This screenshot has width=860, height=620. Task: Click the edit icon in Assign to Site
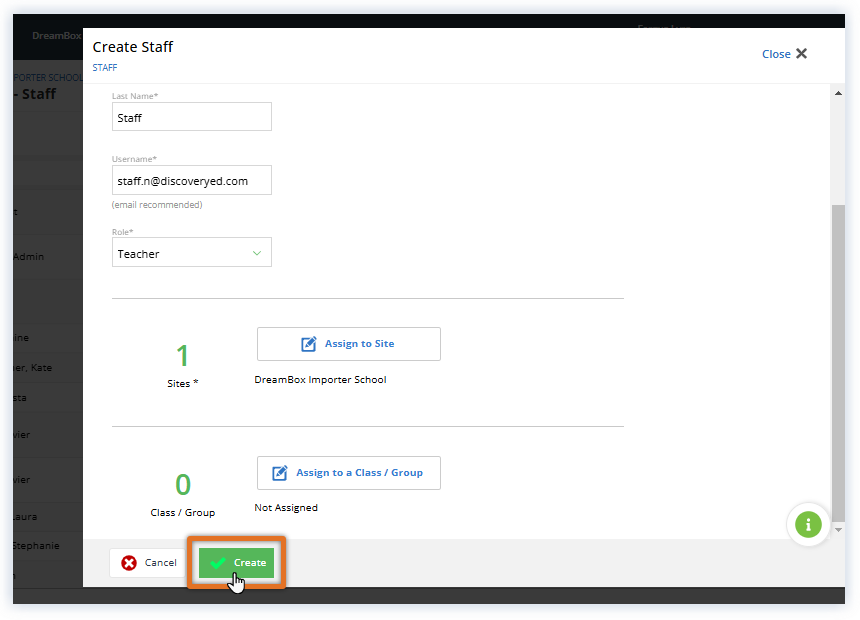(x=309, y=344)
